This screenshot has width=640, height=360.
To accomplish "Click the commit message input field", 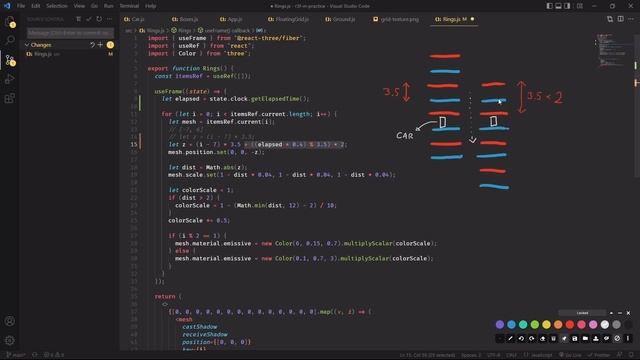I will [70, 33].
